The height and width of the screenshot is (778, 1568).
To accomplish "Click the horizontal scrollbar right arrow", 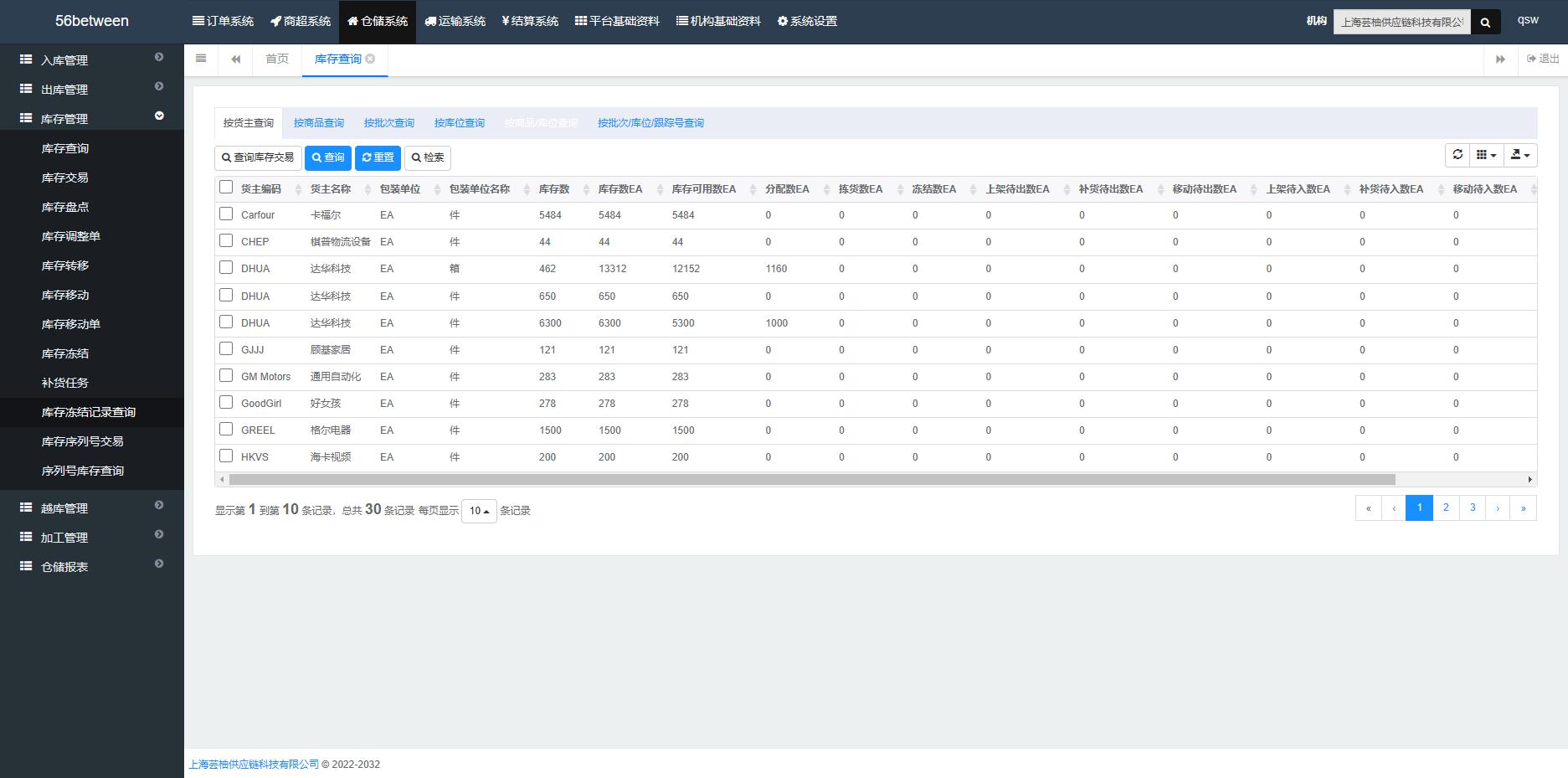I will click(x=1529, y=480).
